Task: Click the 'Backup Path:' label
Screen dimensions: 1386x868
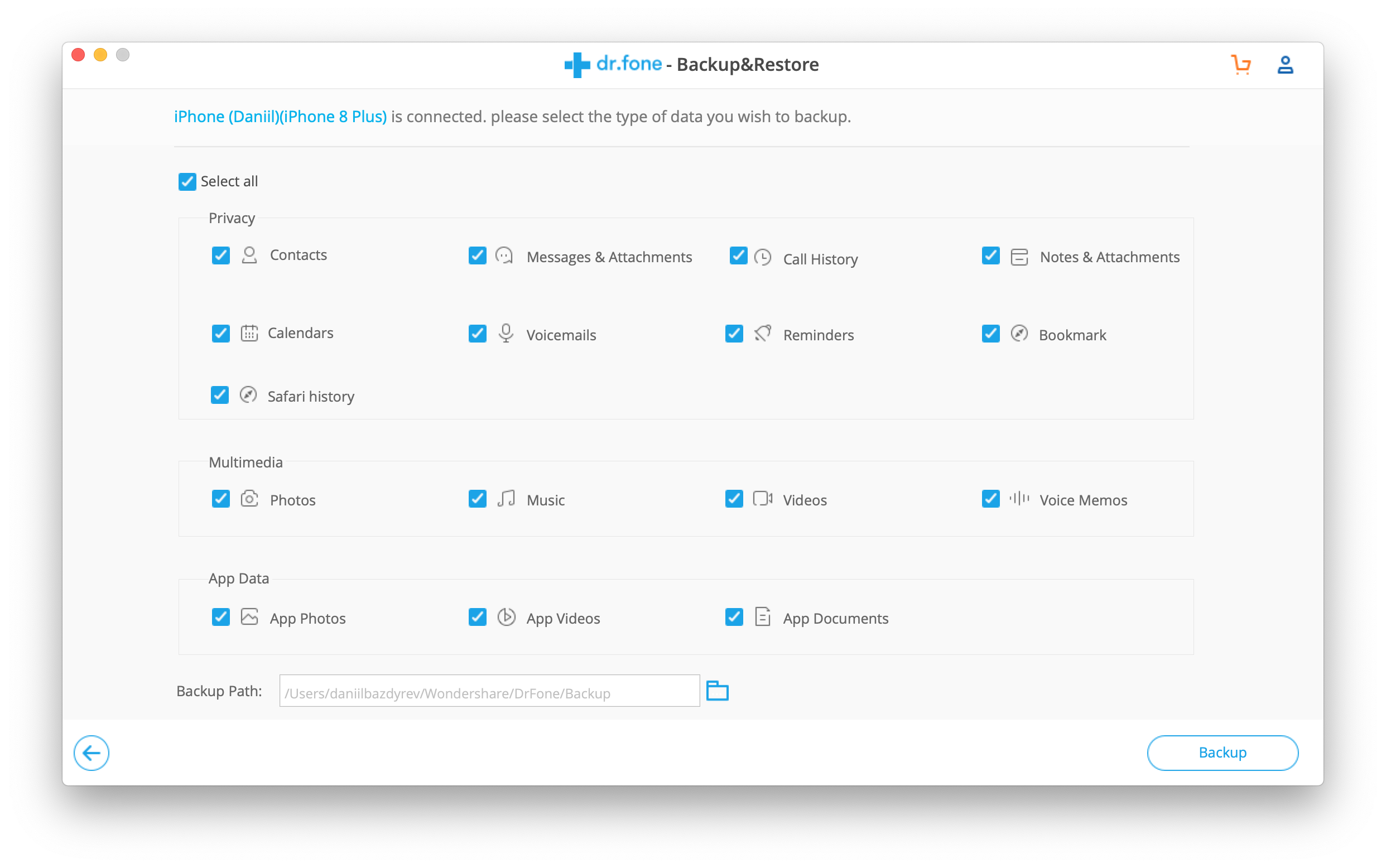Action: point(219,691)
